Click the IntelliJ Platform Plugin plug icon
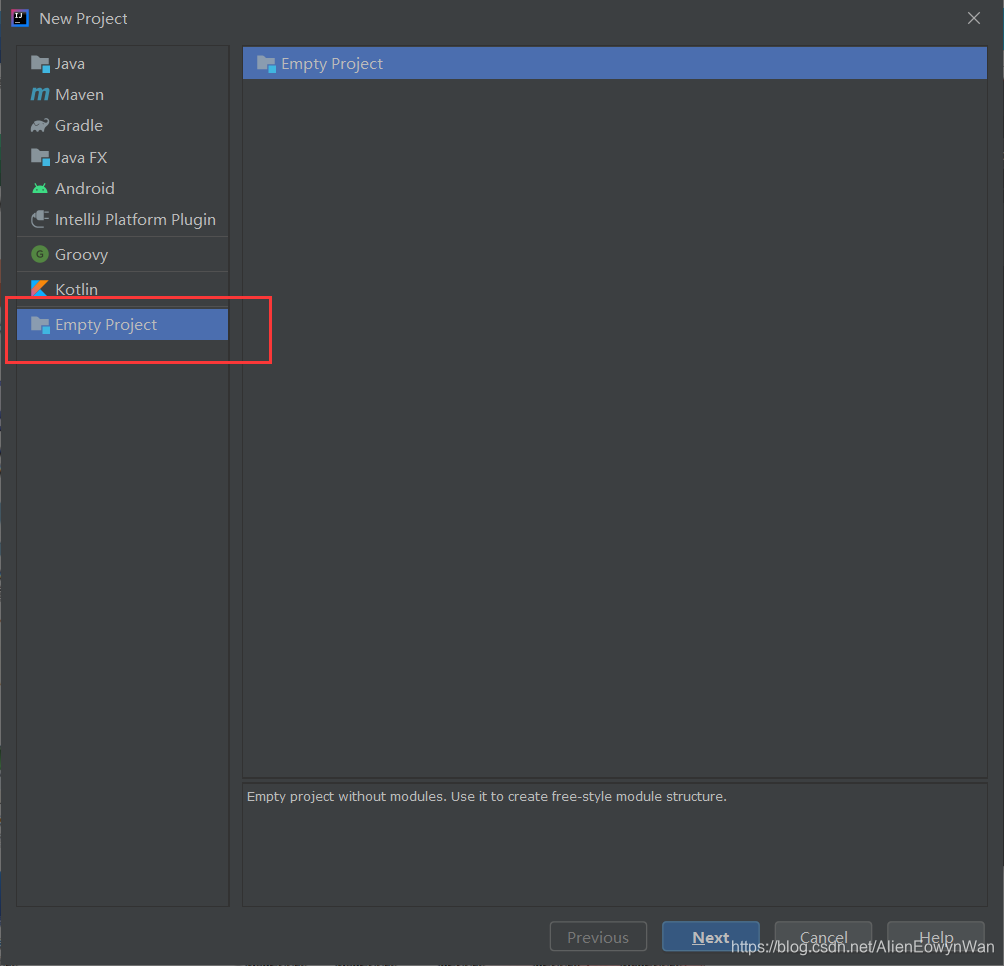This screenshot has width=1004, height=966. tap(40, 220)
